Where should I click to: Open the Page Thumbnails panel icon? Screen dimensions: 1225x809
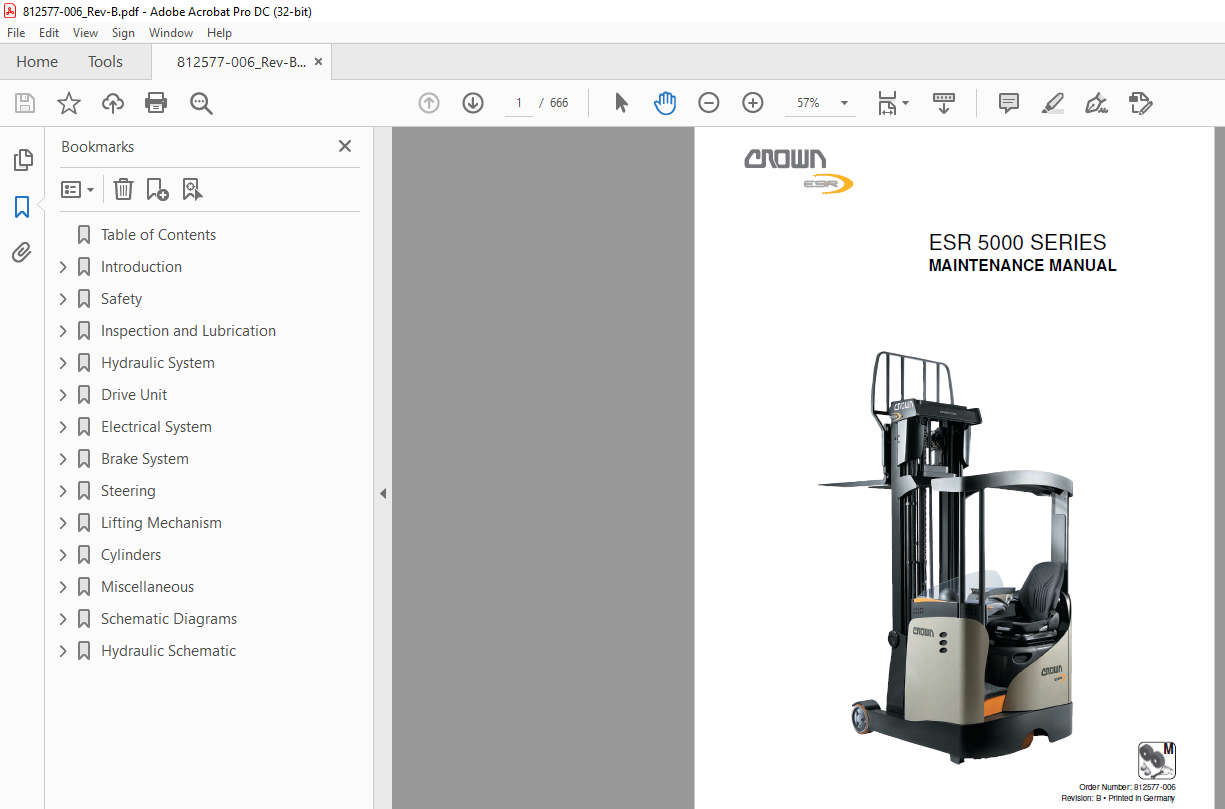coord(22,160)
